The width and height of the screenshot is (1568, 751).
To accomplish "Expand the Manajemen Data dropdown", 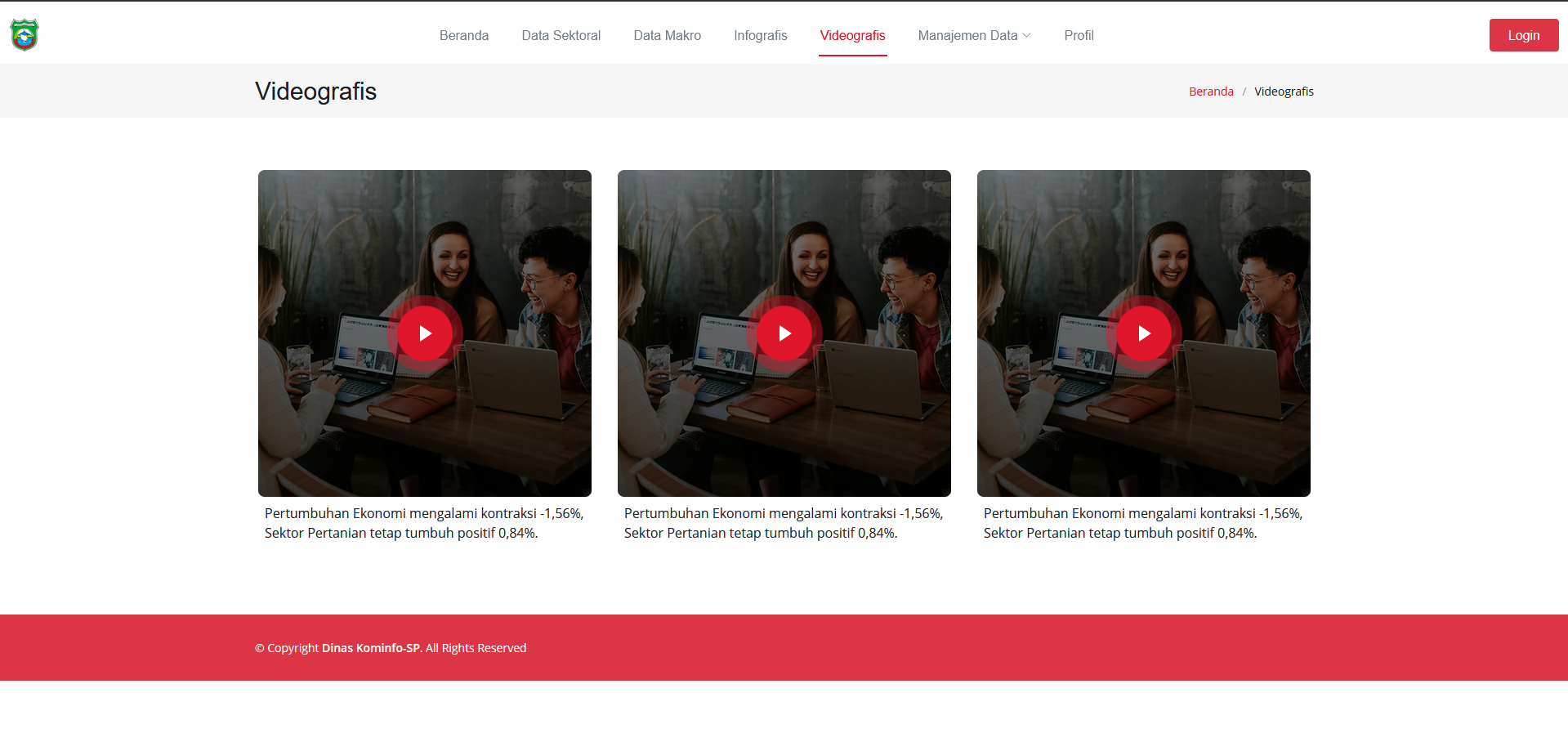I will point(975,36).
